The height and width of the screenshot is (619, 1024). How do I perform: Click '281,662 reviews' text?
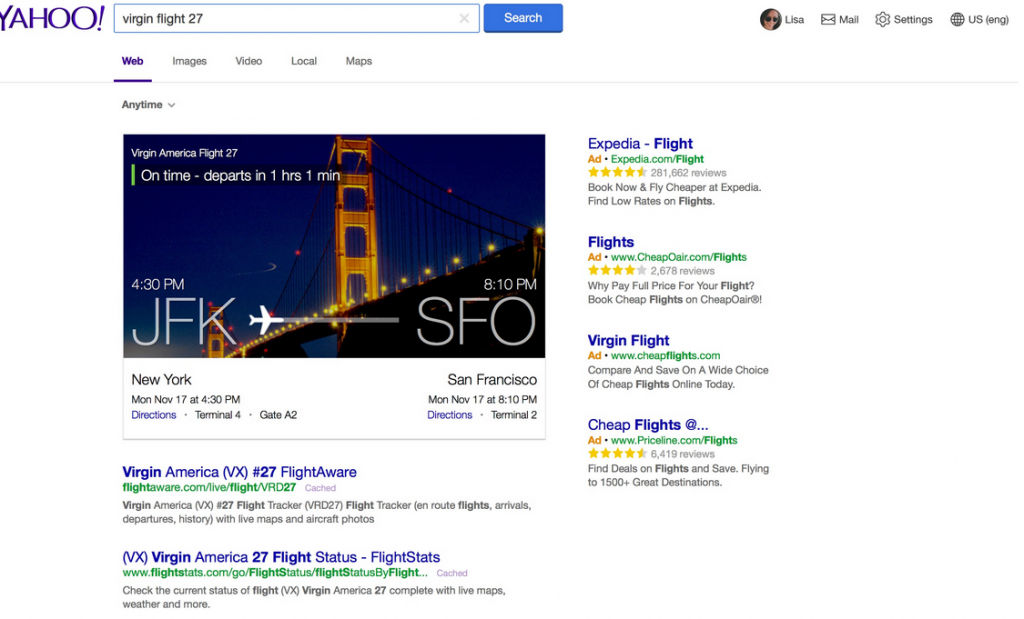(688, 173)
